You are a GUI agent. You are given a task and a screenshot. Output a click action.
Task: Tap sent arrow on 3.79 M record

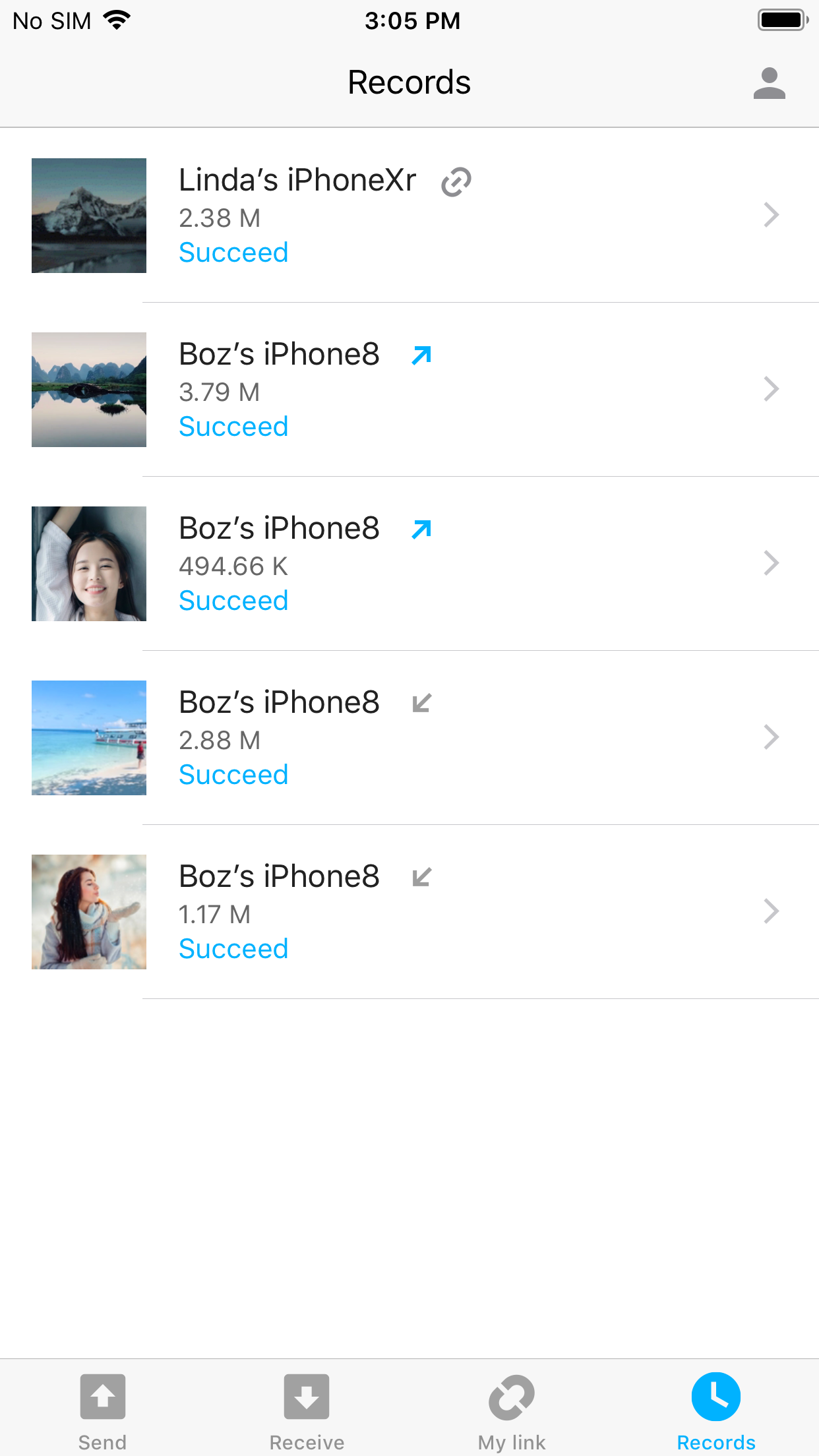tap(421, 355)
